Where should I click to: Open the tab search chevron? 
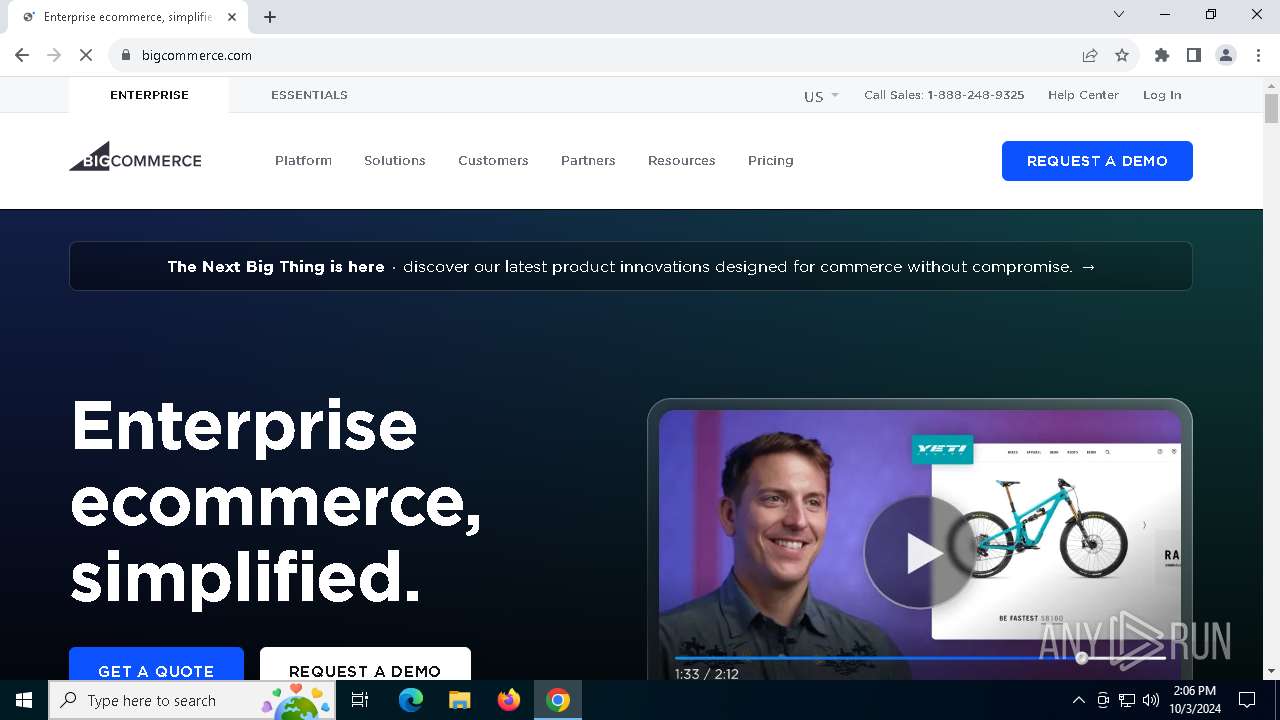click(x=1119, y=14)
